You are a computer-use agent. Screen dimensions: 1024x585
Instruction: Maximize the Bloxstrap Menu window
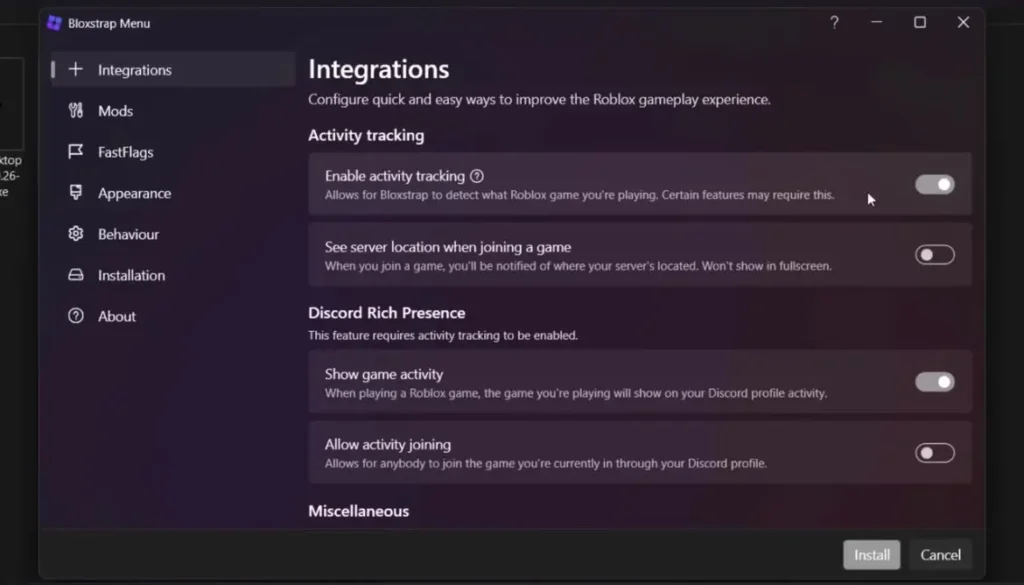point(920,23)
